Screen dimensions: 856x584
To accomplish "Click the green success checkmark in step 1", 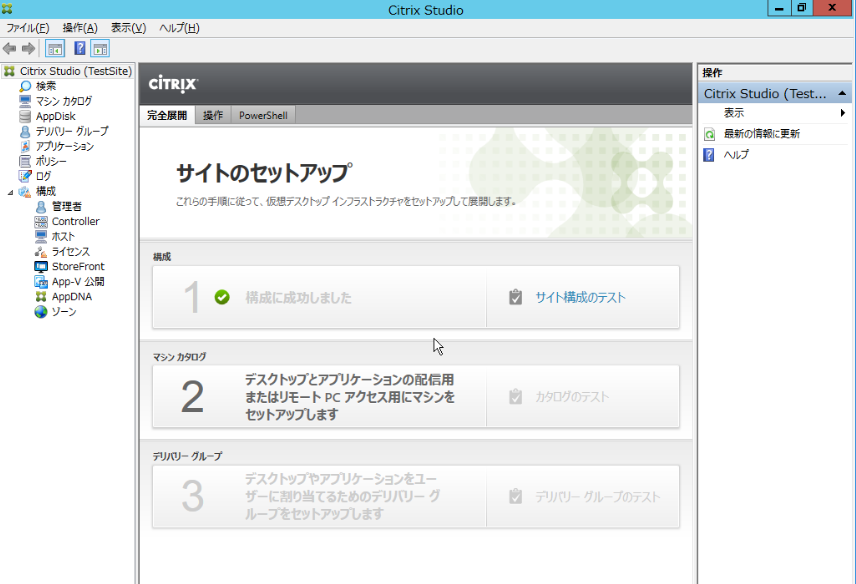I will point(222,297).
